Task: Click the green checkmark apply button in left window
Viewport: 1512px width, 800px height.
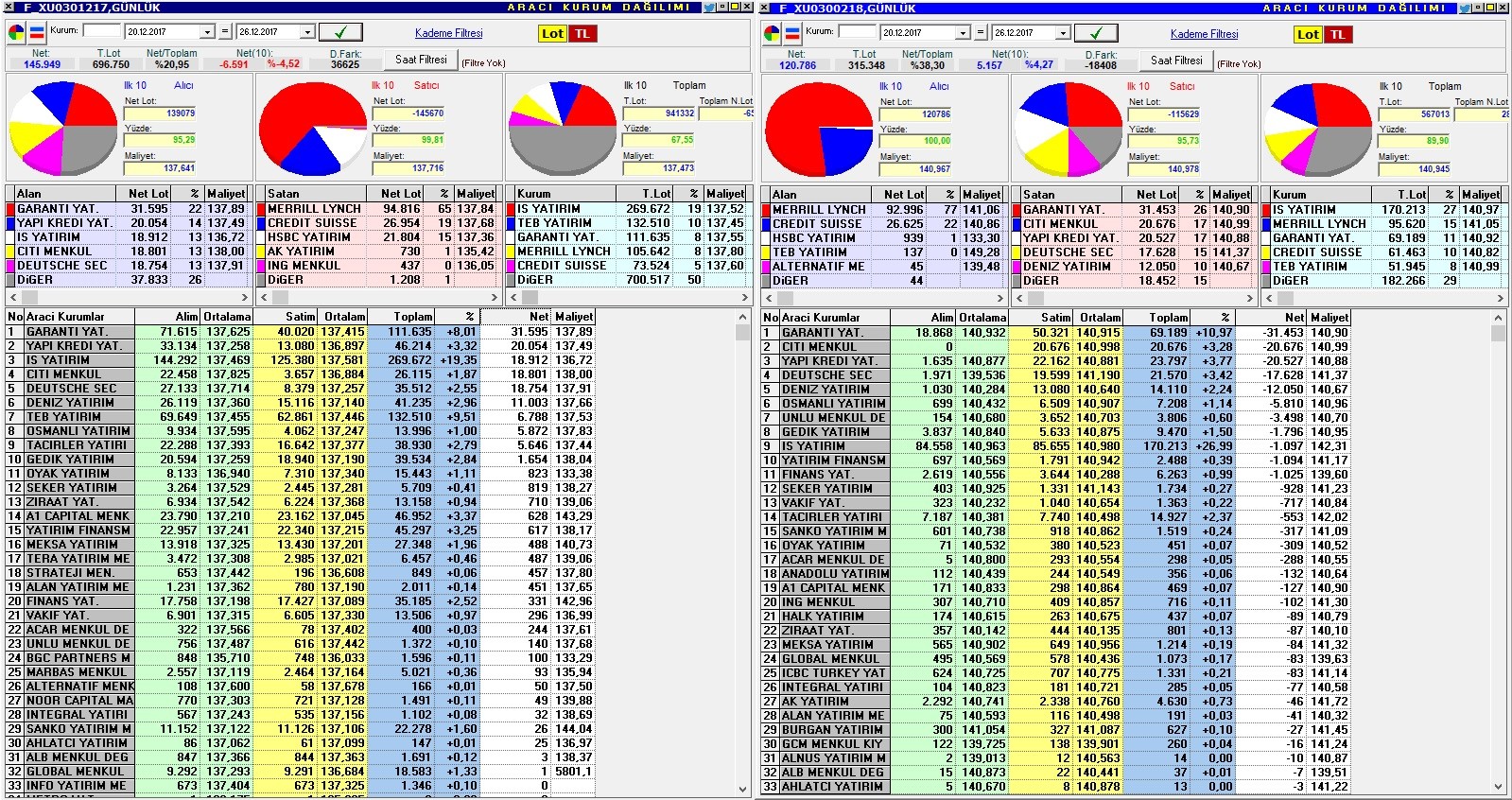Action: coord(340,32)
